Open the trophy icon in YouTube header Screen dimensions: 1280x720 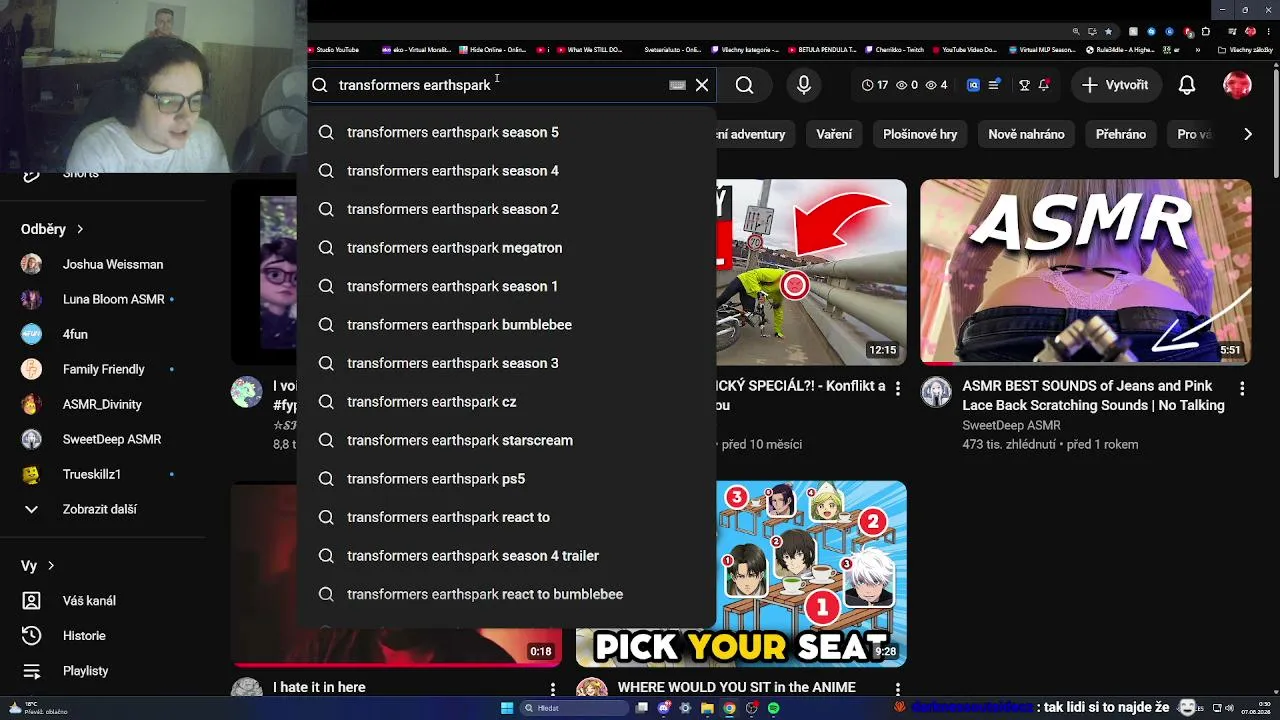tap(1024, 85)
